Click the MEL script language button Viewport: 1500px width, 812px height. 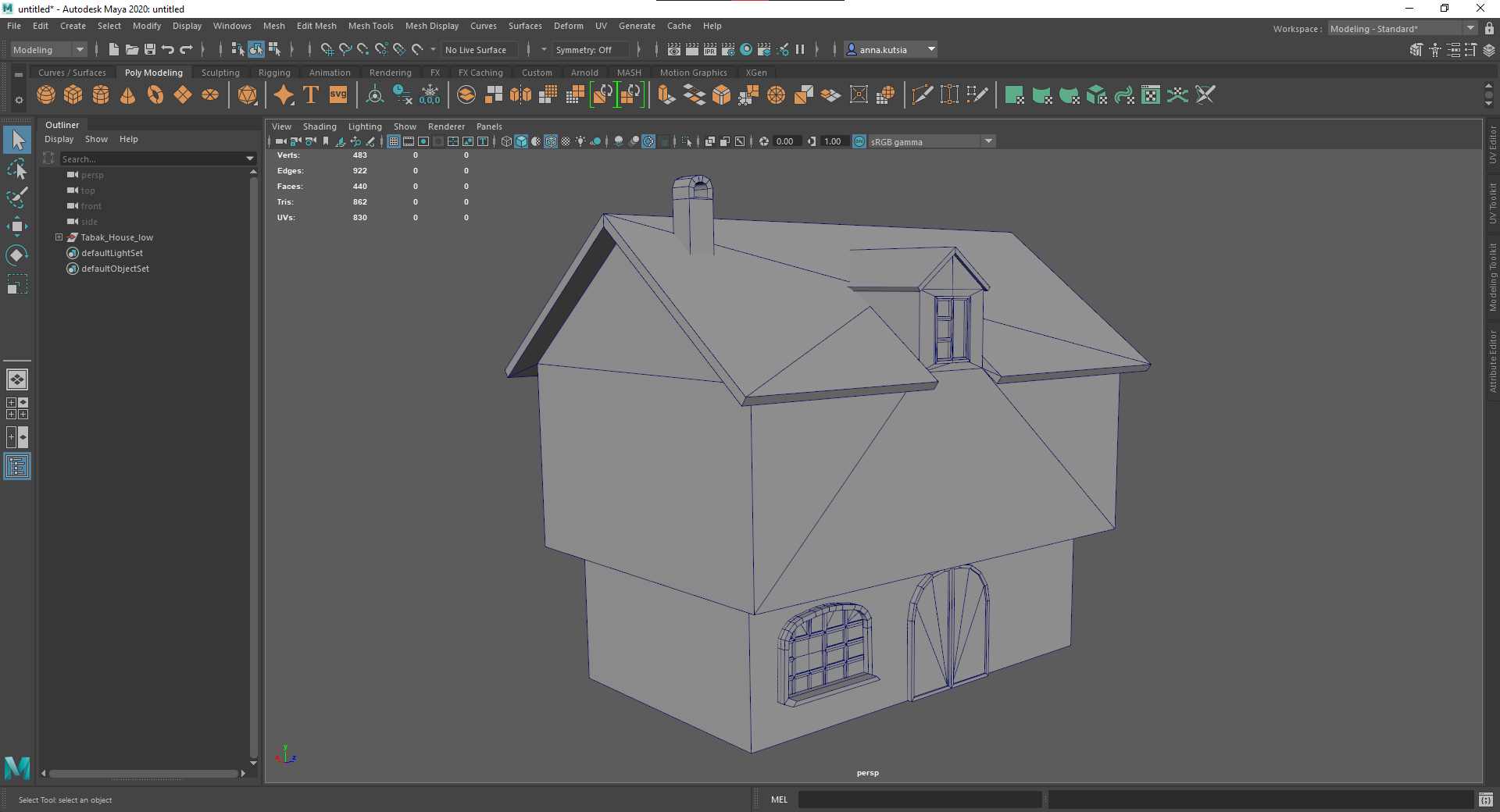pos(779,800)
